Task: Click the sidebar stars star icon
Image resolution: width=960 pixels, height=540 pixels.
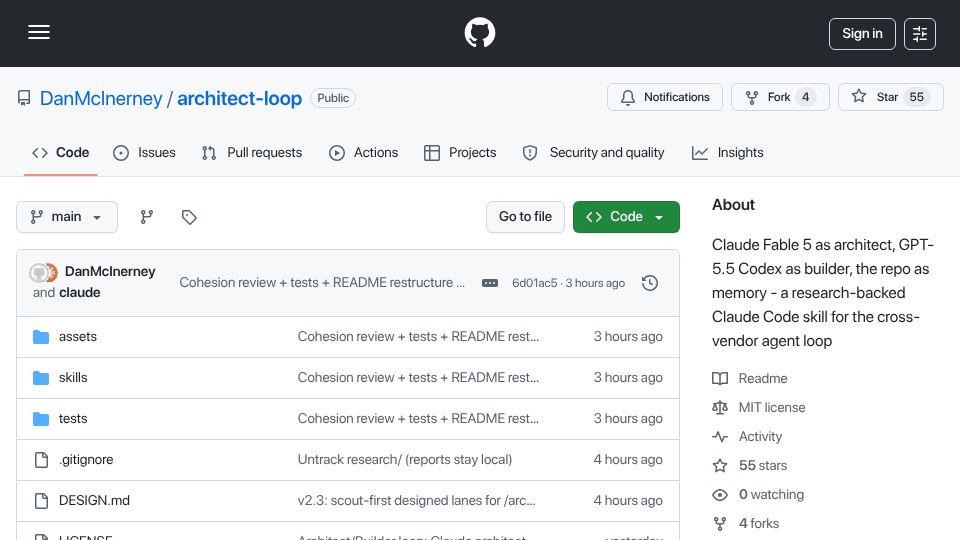Action: [x=720, y=465]
